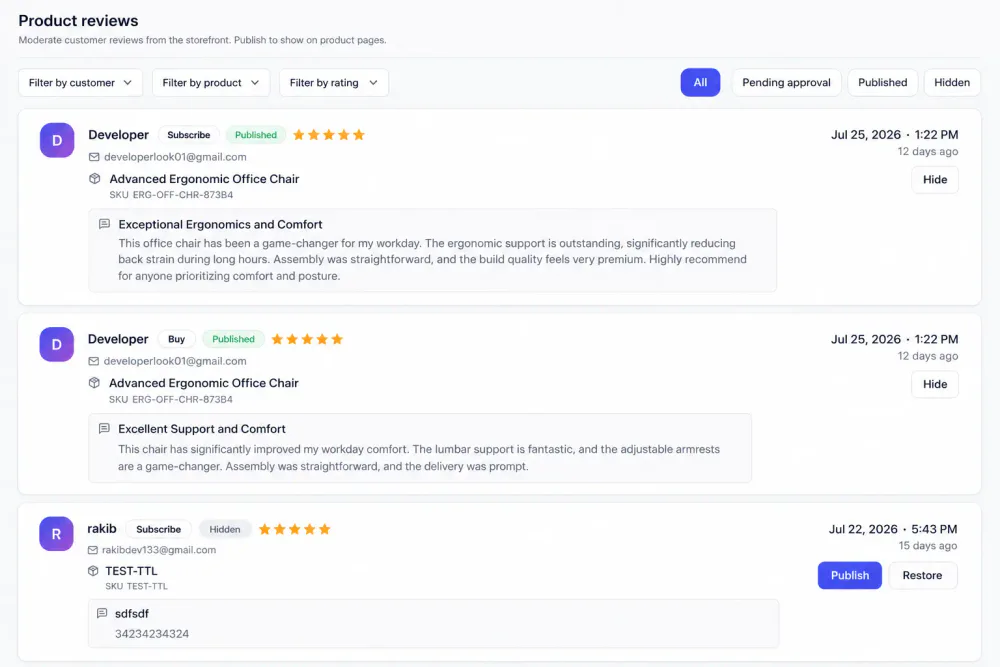Open the Filter by customer dropdown
The height and width of the screenshot is (667, 1000).
(x=80, y=83)
